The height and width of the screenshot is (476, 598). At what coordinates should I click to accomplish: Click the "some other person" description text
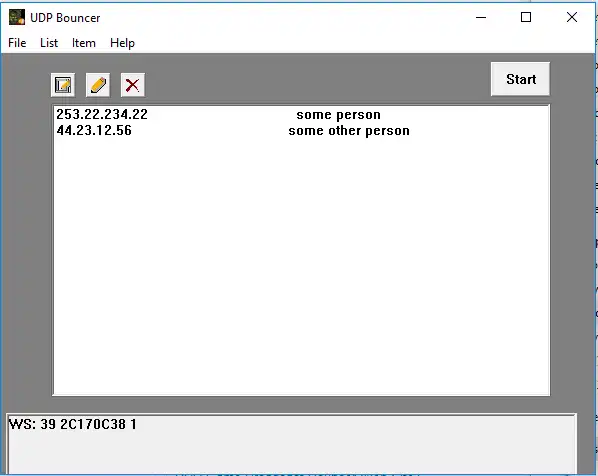[x=349, y=130]
